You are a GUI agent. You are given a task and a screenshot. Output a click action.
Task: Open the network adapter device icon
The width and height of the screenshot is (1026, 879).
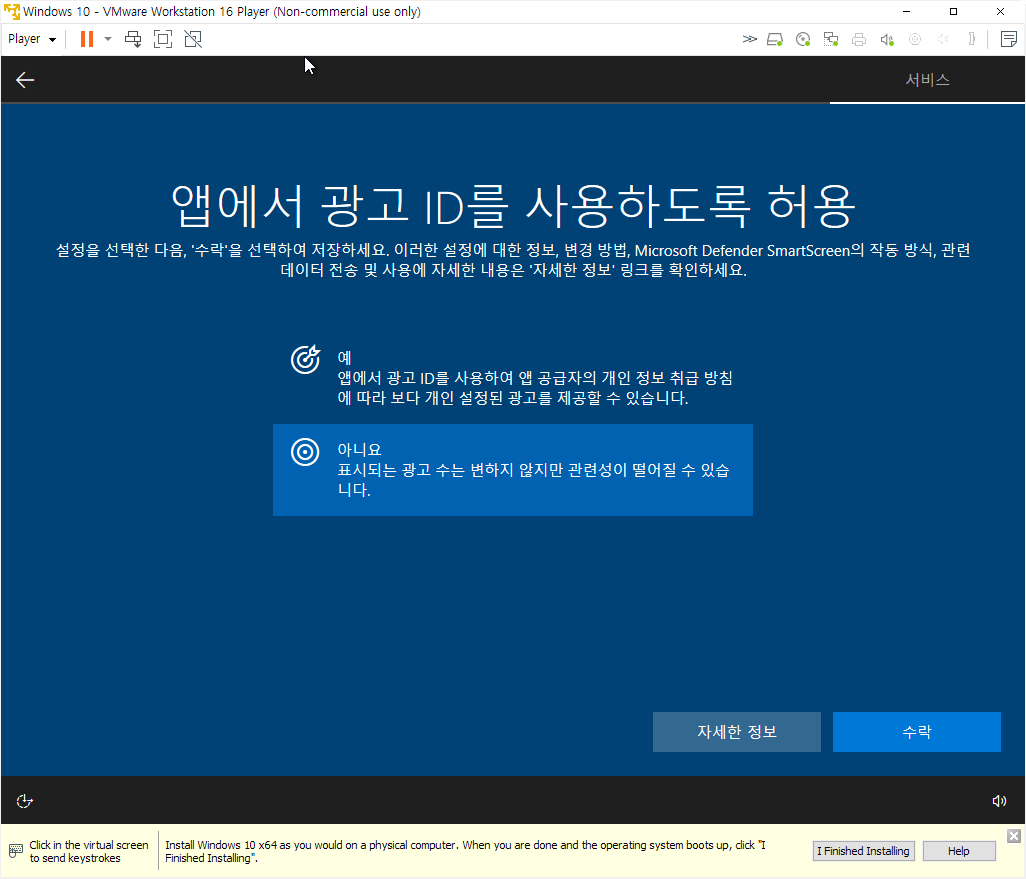pos(831,39)
